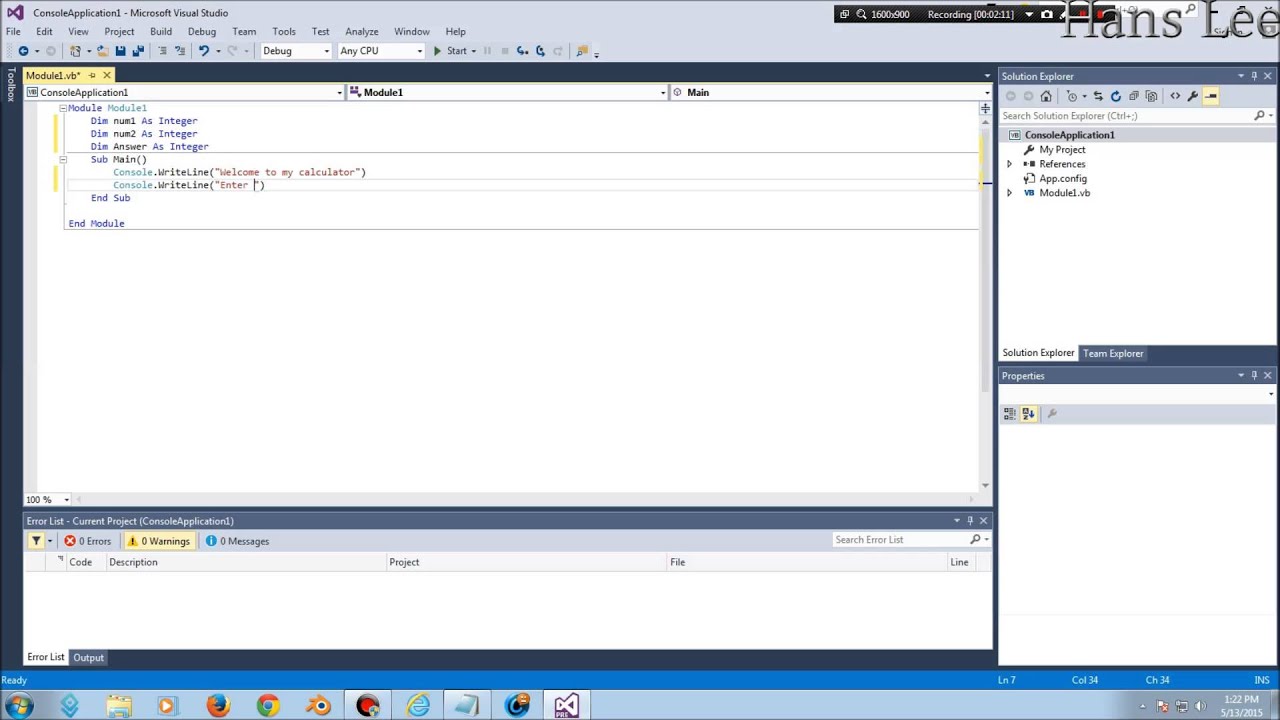Comment out selected lines icon

pos(163,51)
